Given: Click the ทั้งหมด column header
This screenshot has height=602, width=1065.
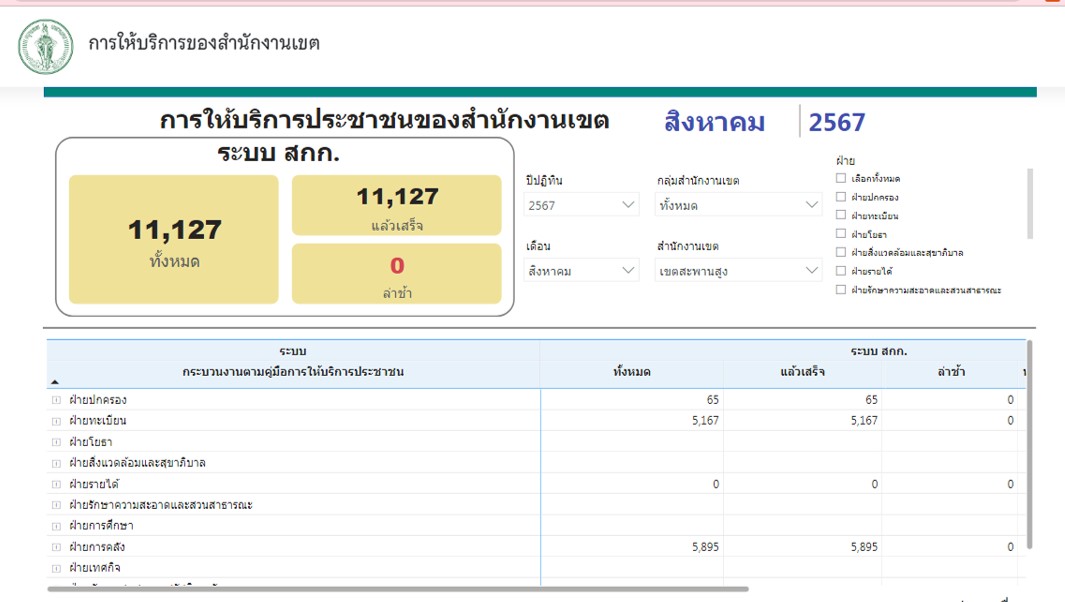Looking at the screenshot, I should [631, 372].
